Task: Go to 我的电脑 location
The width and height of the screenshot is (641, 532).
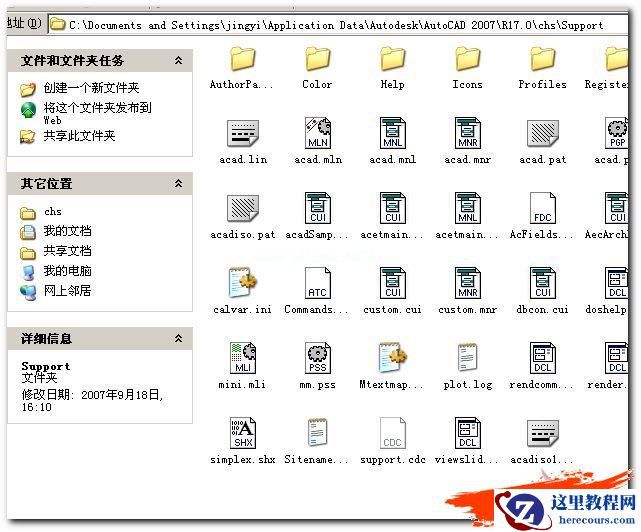Action: pos(67,271)
